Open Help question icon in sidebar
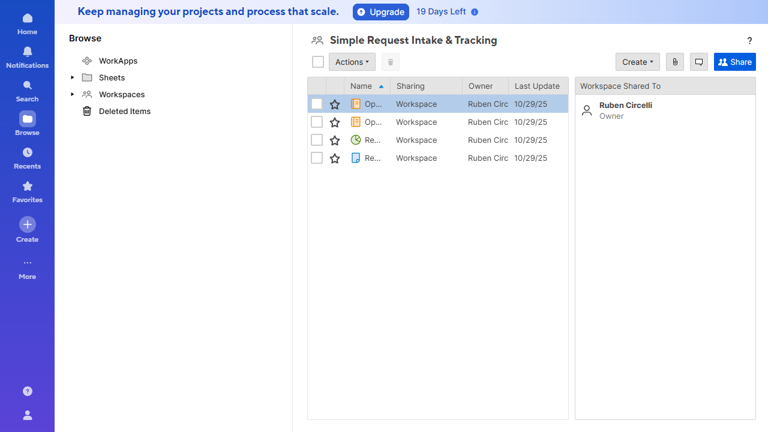 (x=27, y=391)
